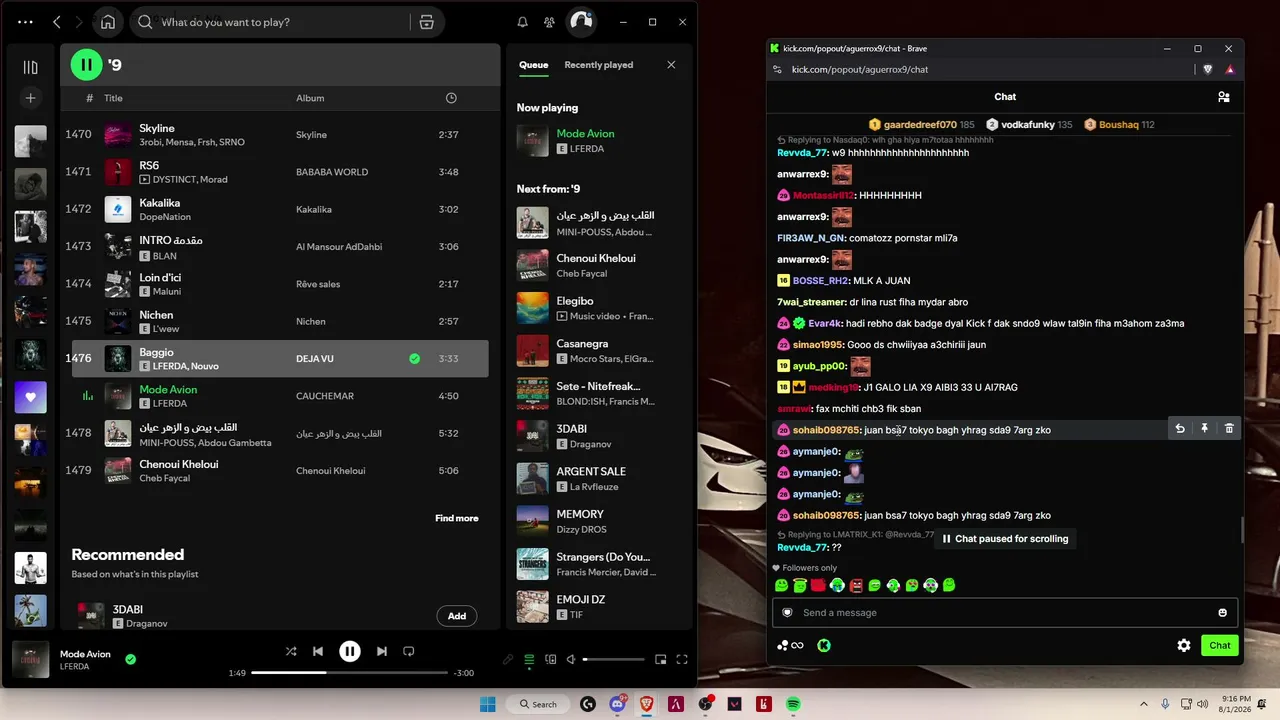Add 3DABI to the playlist
This screenshot has height=720, width=1280.
pyautogui.click(x=457, y=616)
